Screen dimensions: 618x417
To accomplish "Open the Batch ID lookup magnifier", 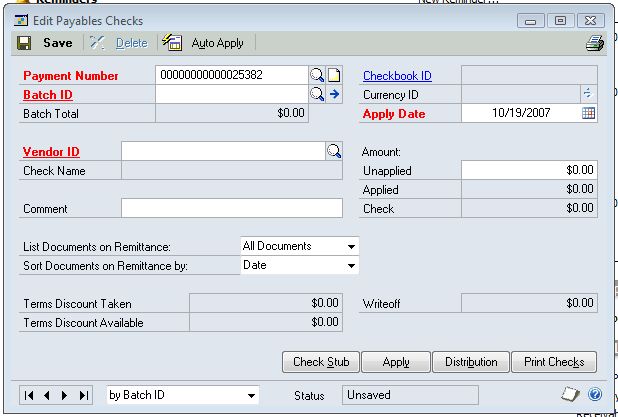I will pos(317,94).
